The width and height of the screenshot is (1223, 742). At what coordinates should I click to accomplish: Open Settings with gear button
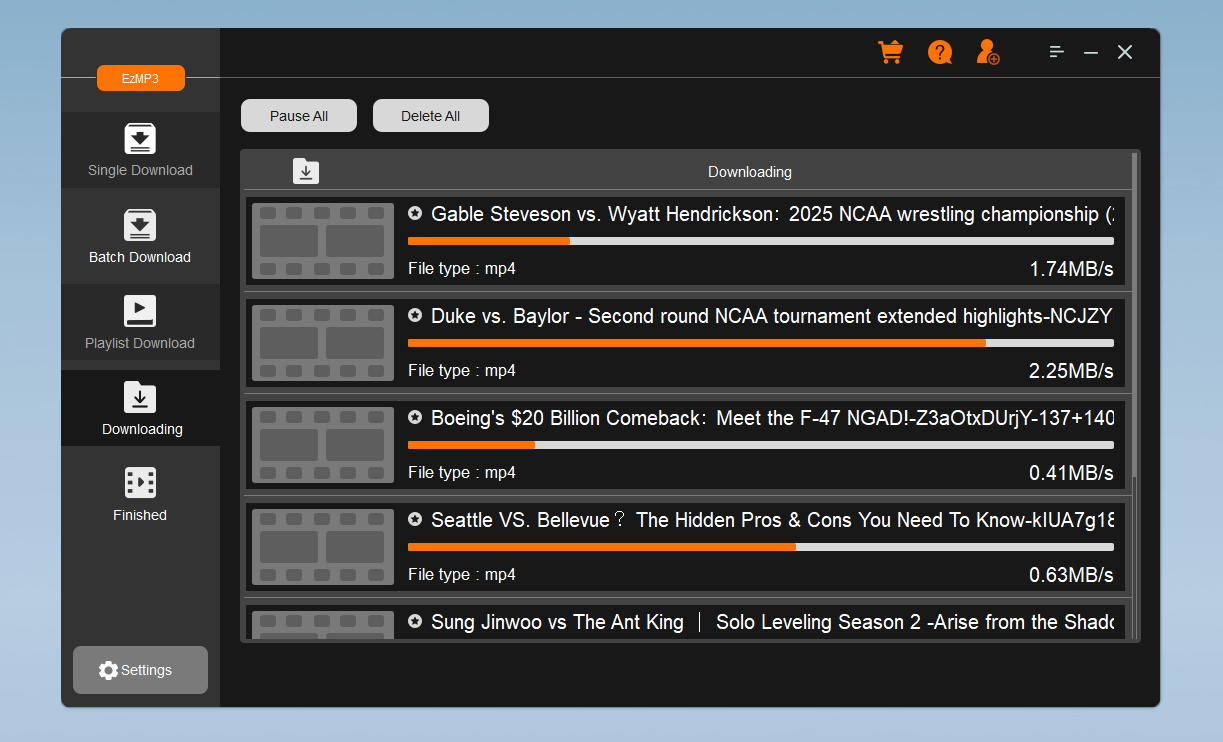140,670
